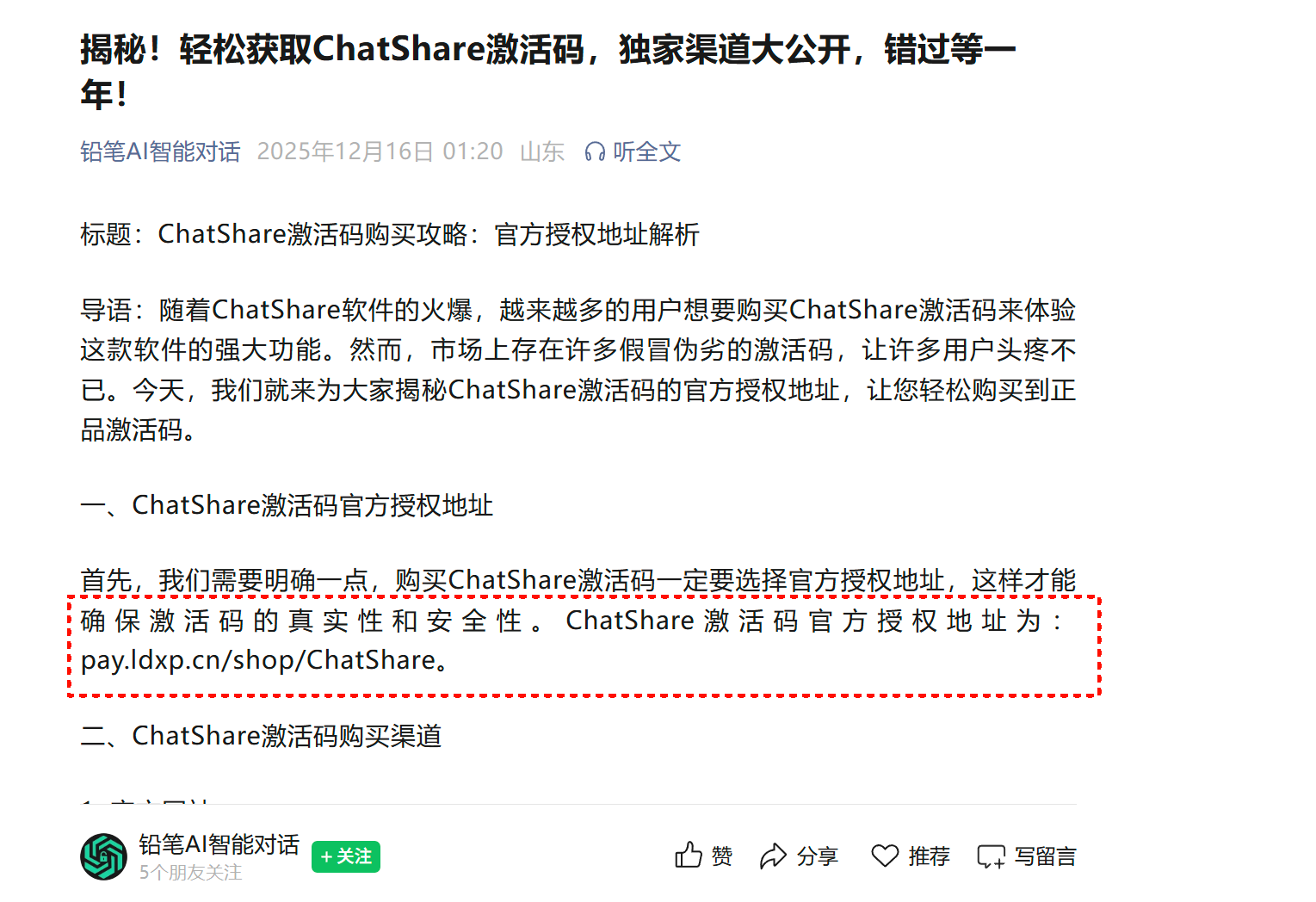Click the comment bubble 写留言 icon
1316x902 pixels.
pos(991,856)
